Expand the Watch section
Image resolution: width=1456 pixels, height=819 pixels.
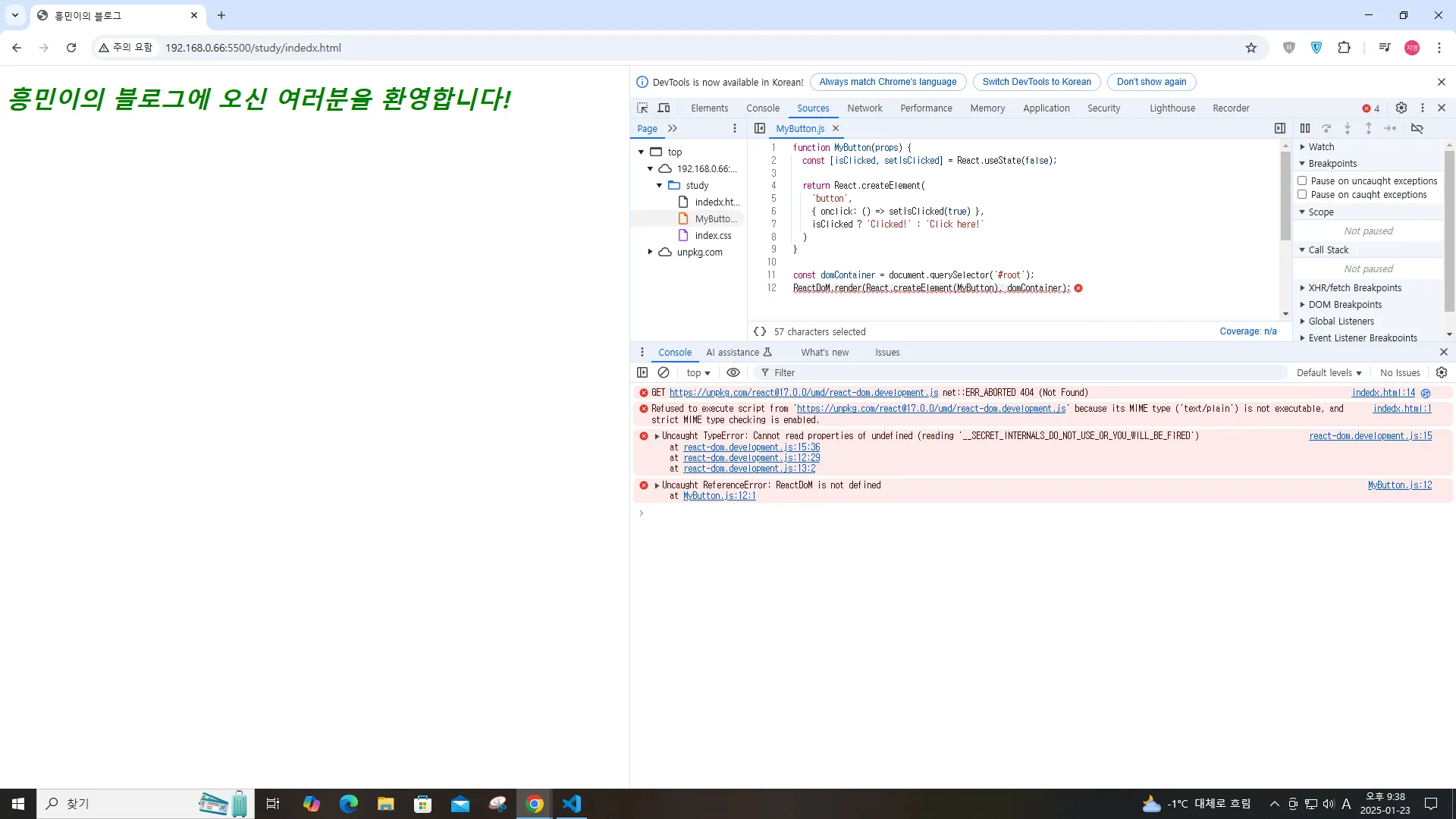pos(1321,147)
